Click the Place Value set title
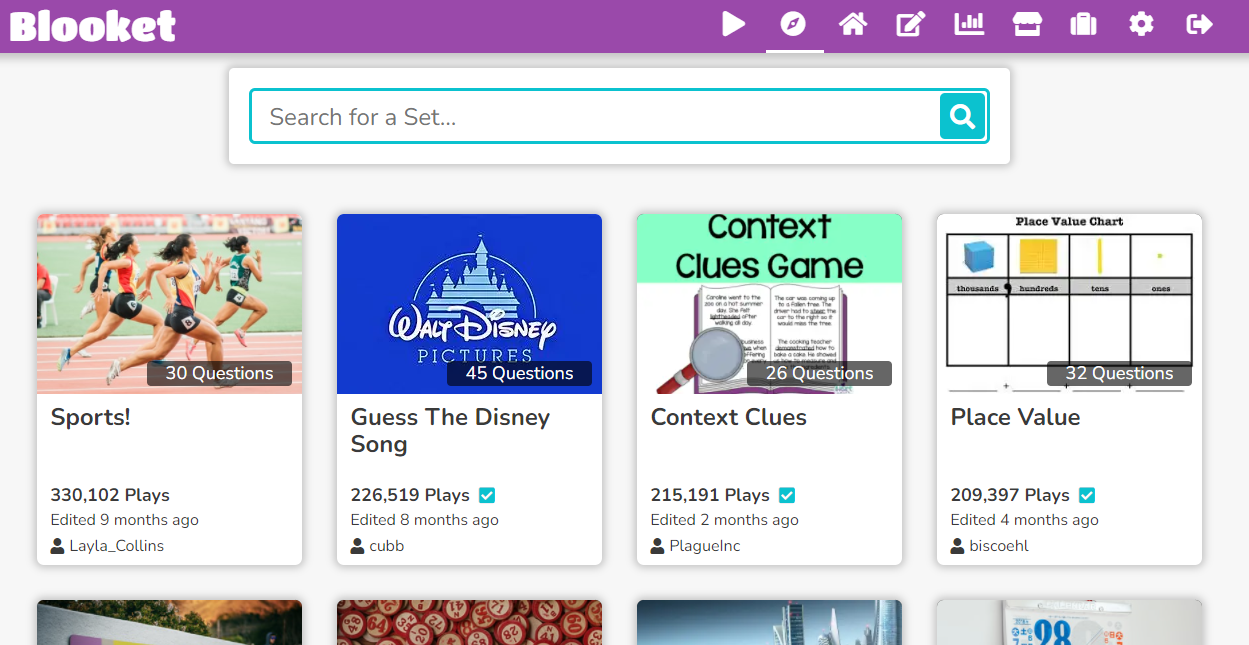 (x=1015, y=417)
